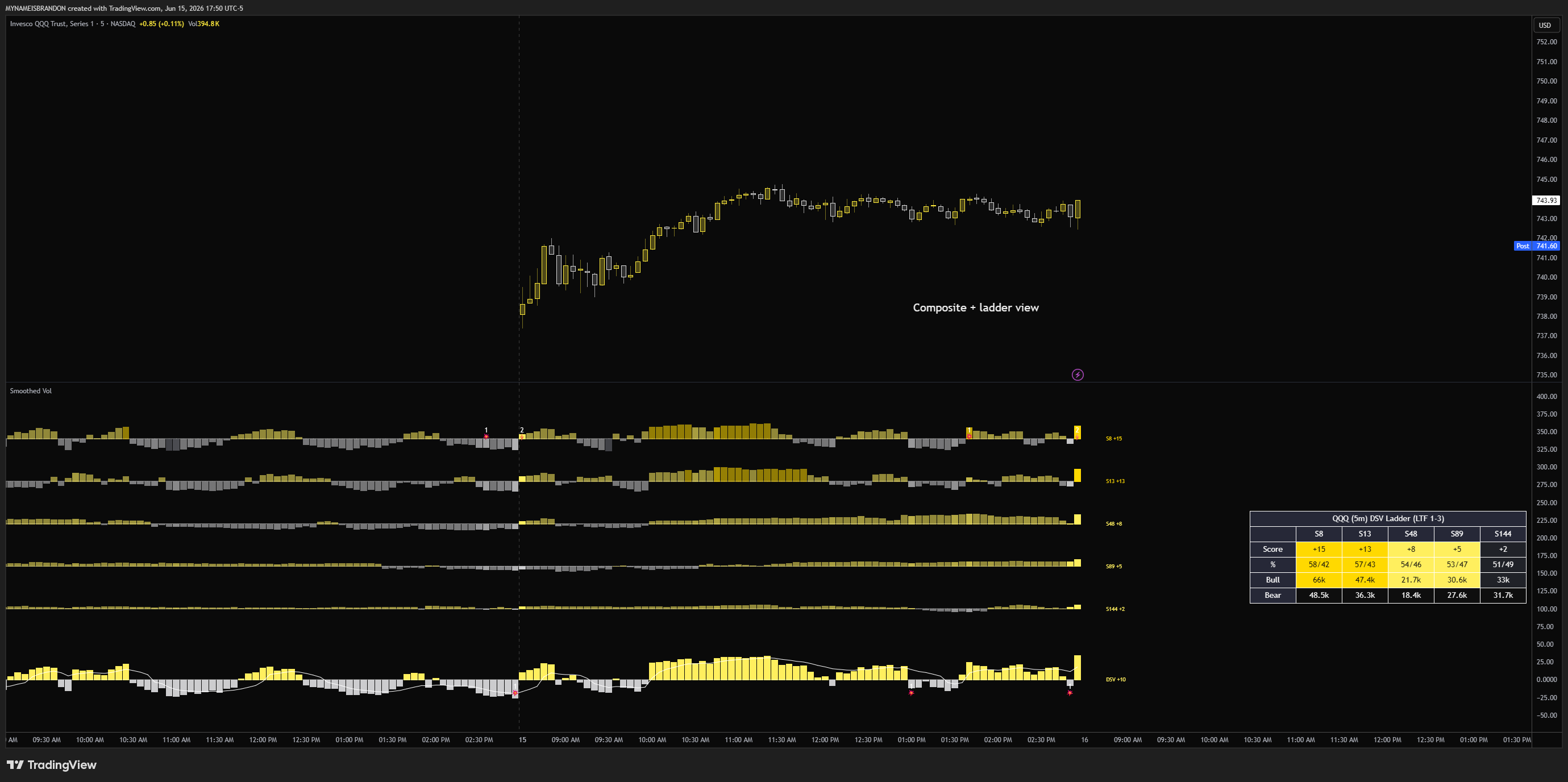Click the QQQ (5m) DSV Ladder table title
This screenshot has width=1568, height=782.
coord(1388,518)
